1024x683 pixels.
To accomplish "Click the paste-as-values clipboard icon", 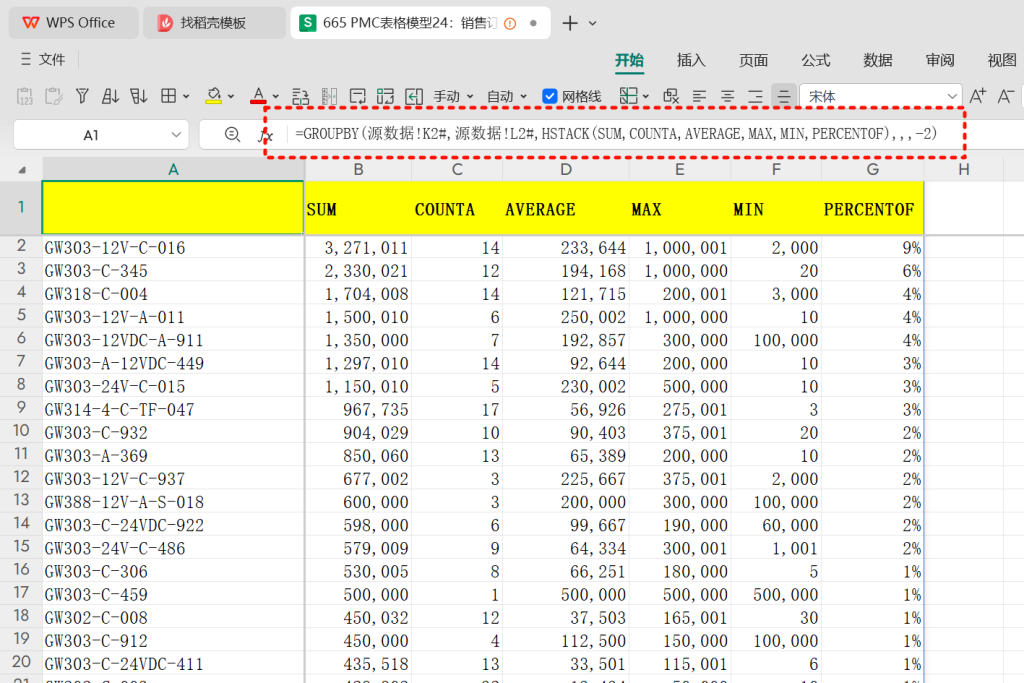I will pyautogui.click(x=25, y=97).
